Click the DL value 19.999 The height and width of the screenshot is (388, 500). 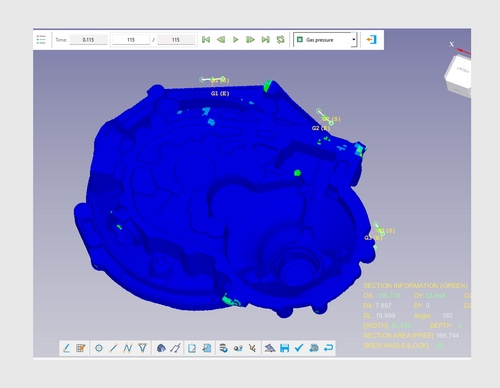click(x=385, y=315)
